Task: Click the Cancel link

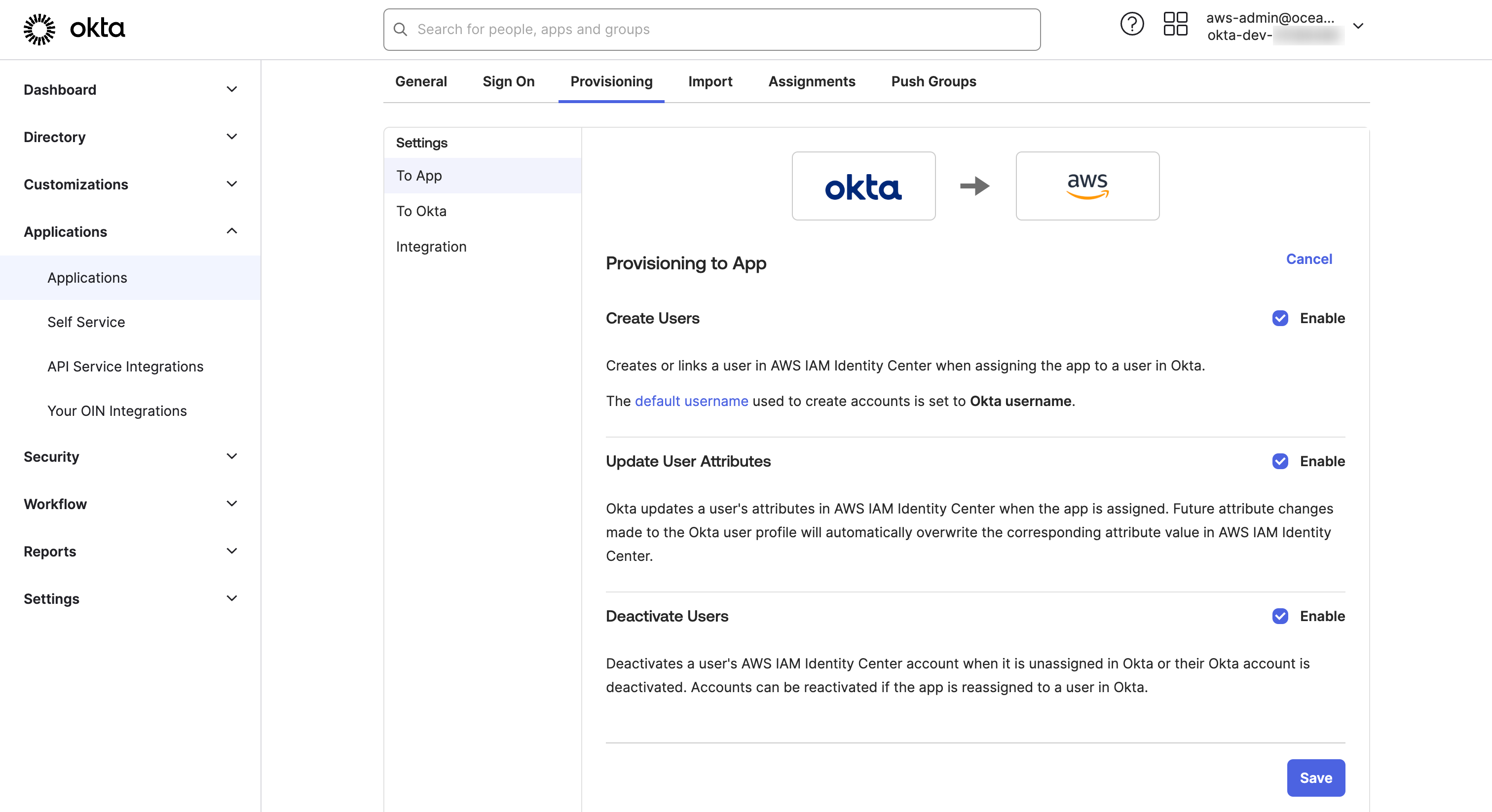Action: coord(1309,259)
